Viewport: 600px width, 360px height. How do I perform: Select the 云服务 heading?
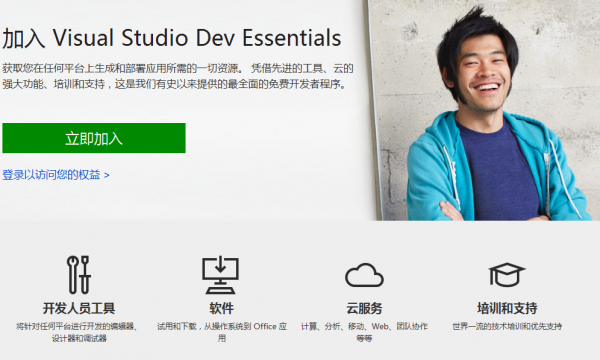click(364, 308)
